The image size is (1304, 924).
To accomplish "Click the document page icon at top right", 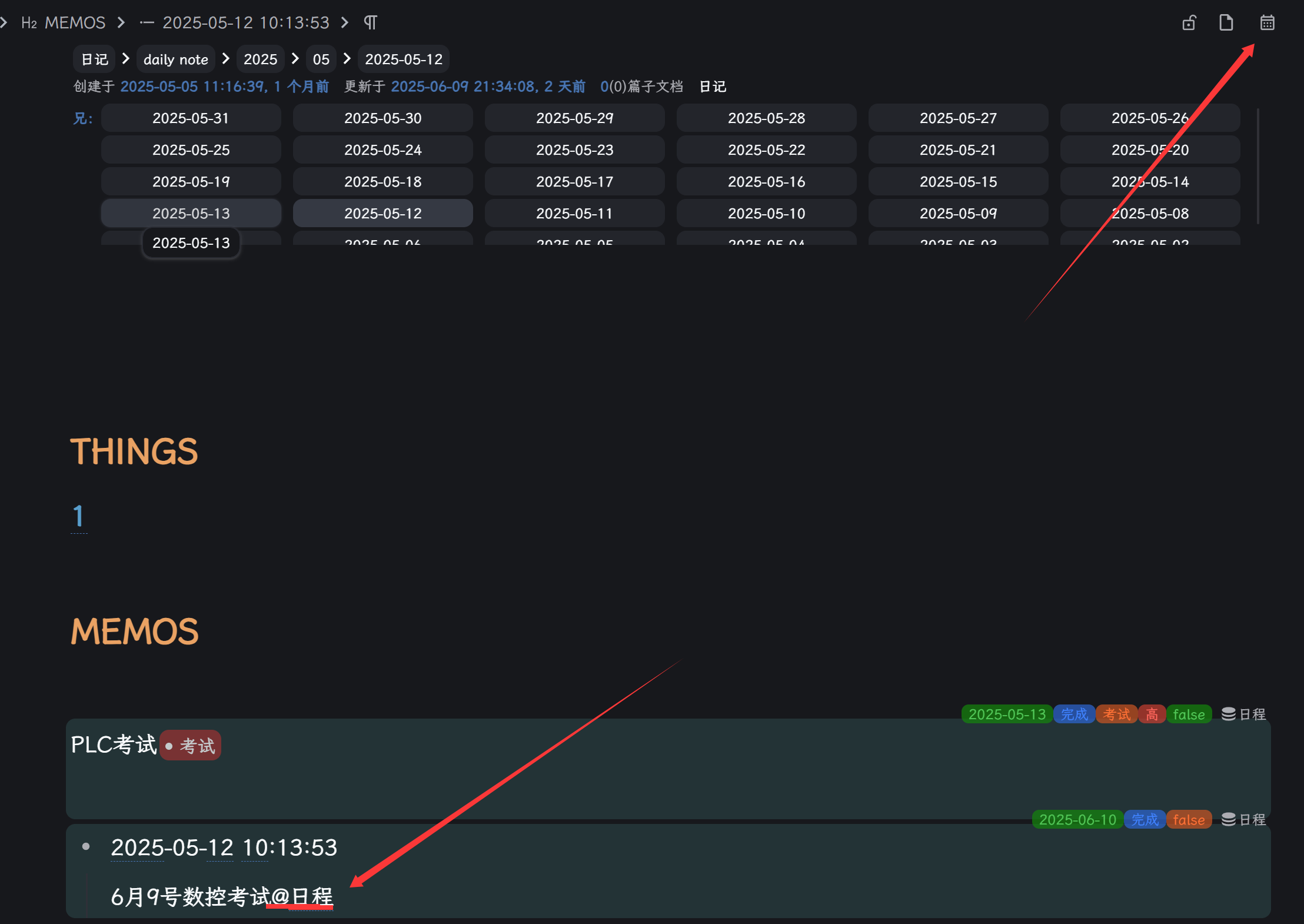I will coord(1226,23).
